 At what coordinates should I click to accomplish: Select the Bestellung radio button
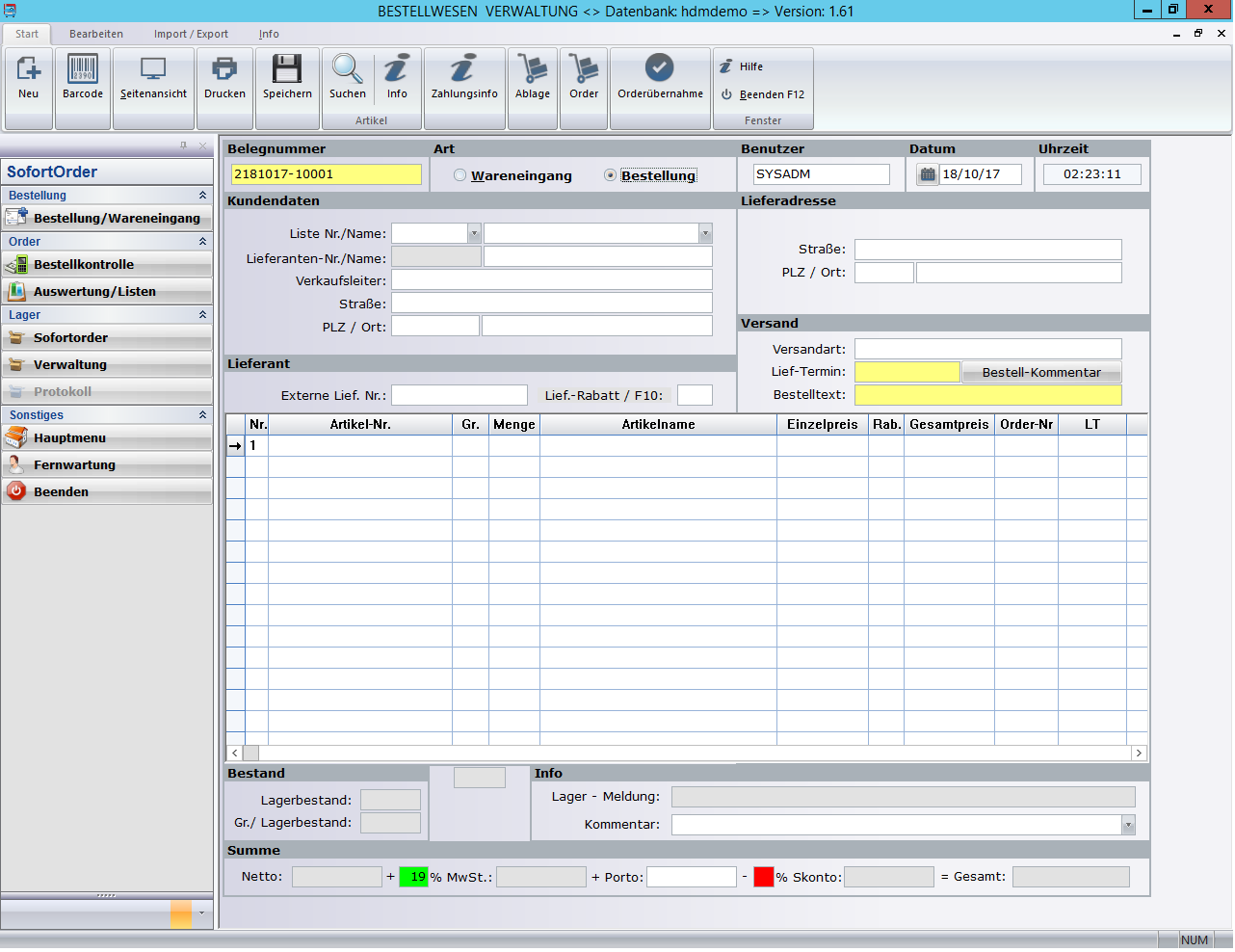610,175
